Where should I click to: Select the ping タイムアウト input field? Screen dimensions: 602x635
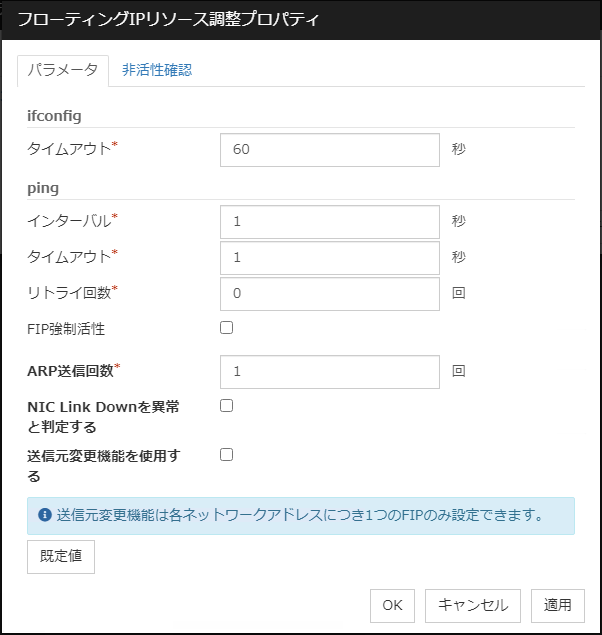point(329,257)
